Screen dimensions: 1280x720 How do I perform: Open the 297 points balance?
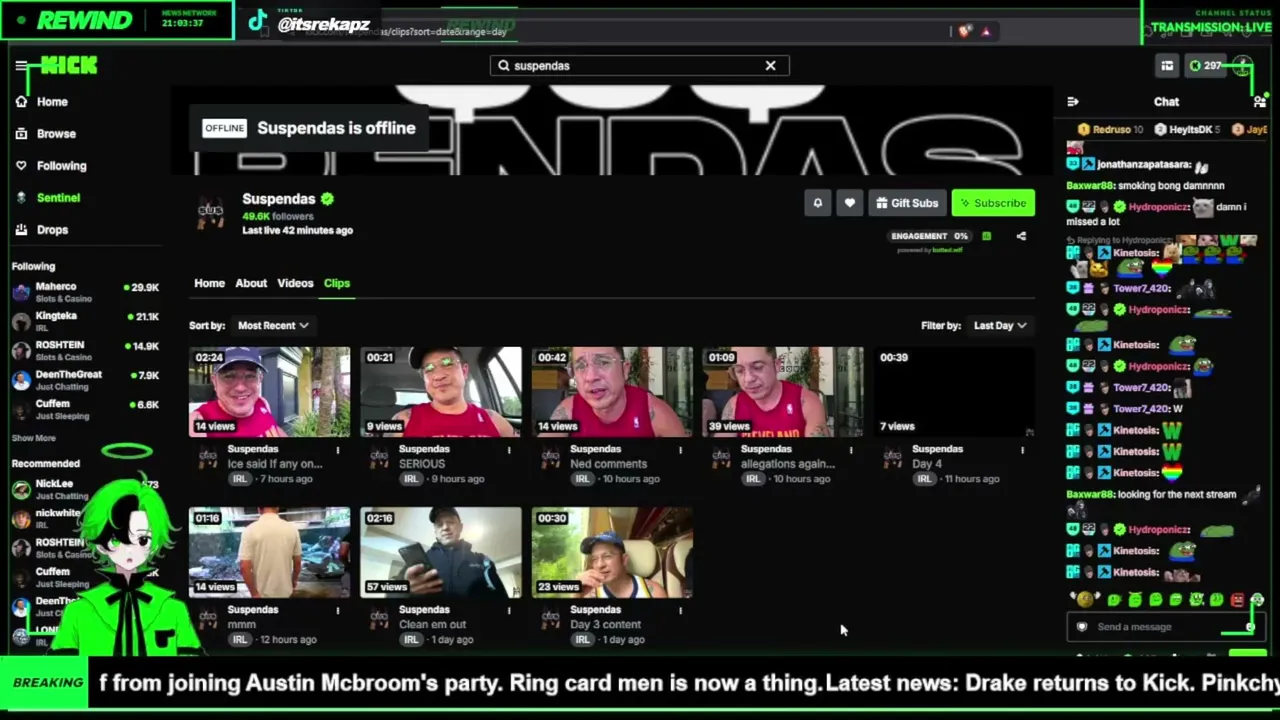point(1205,66)
